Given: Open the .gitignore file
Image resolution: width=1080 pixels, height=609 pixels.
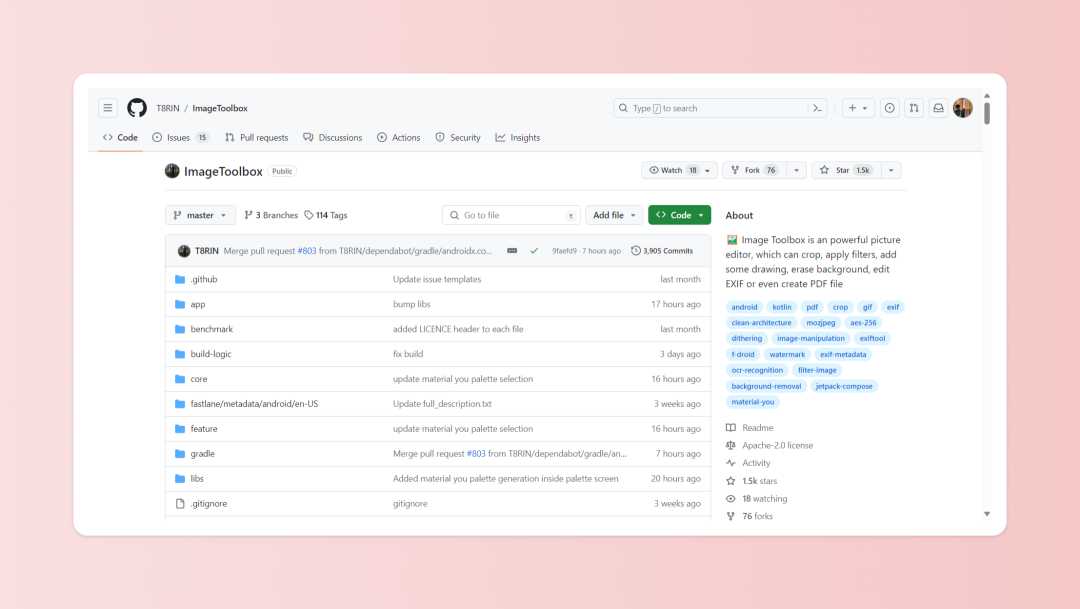Looking at the screenshot, I should [209, 504].
